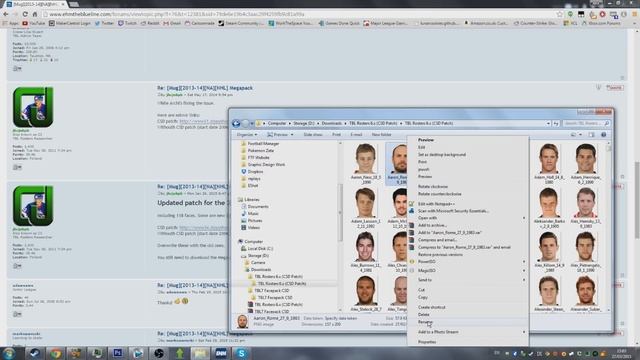Select Graphic Design Work folder in navigation pane

point(263,164)
